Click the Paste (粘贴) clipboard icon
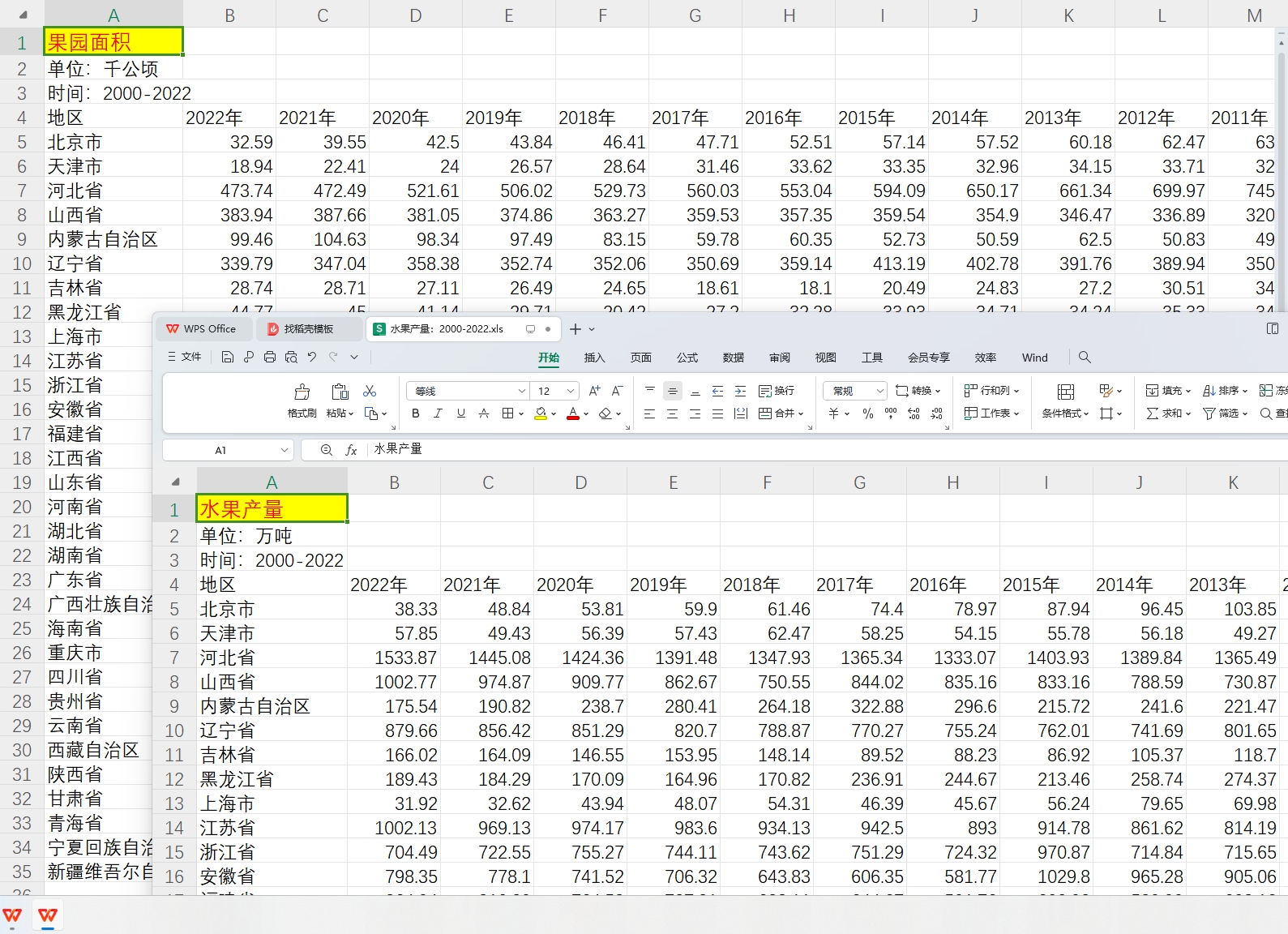This screenshot has height=934, width=1288. click(x=340, y=392)
